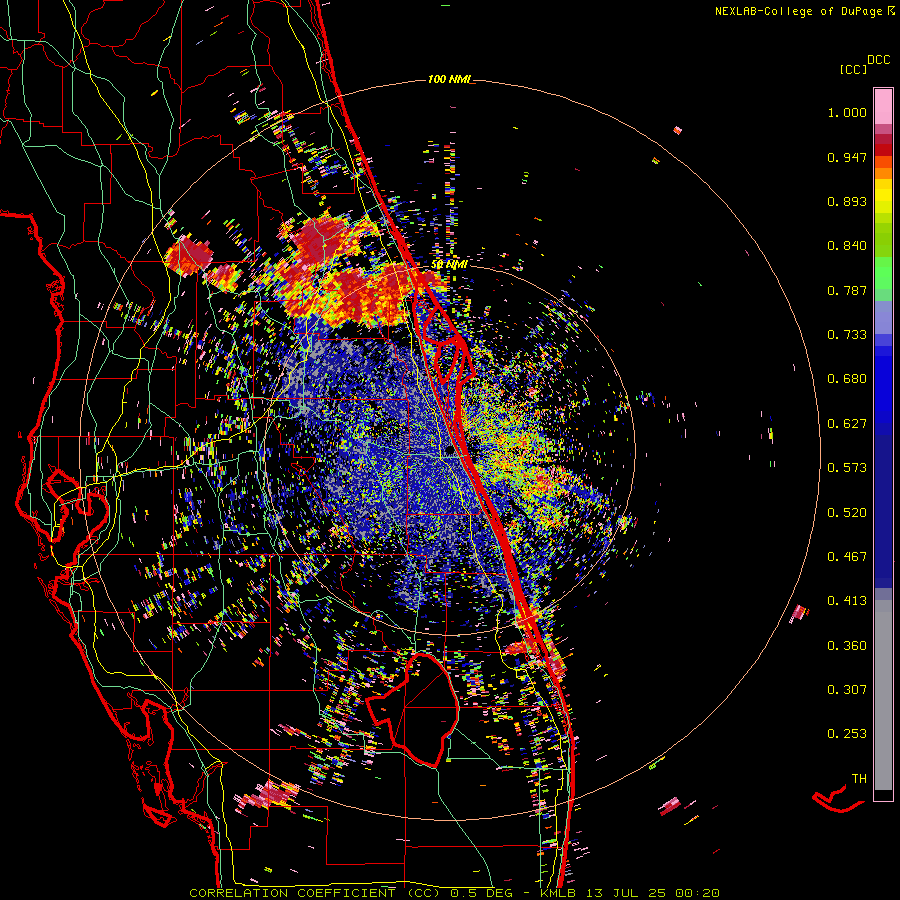Image resolution: width=900 pixels, height=900 pixels.
Task: Select the 0.840 scale value
Action: [847, 246]
